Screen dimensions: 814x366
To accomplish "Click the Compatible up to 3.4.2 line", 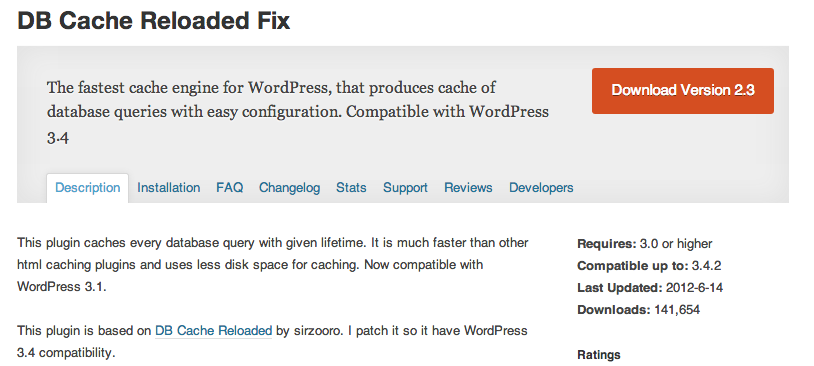I will 649,266.
